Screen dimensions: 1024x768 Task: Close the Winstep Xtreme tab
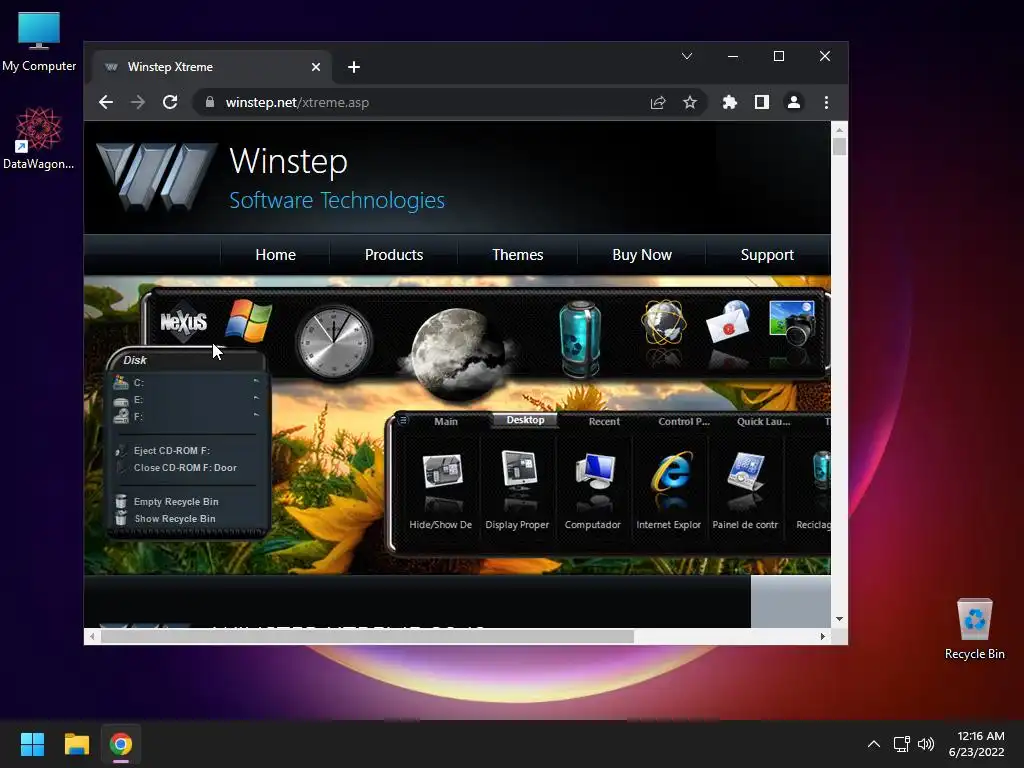pyautogui.click(x=315, y=67)
